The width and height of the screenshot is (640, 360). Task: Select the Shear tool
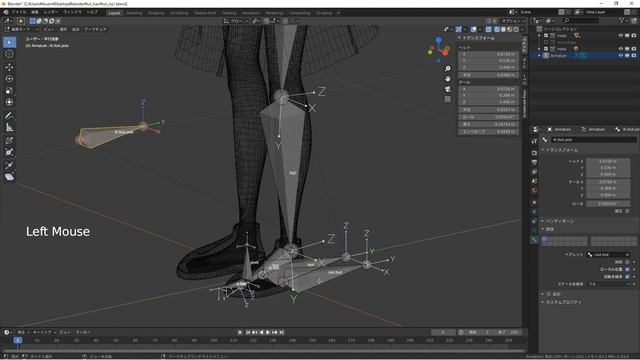9,177
